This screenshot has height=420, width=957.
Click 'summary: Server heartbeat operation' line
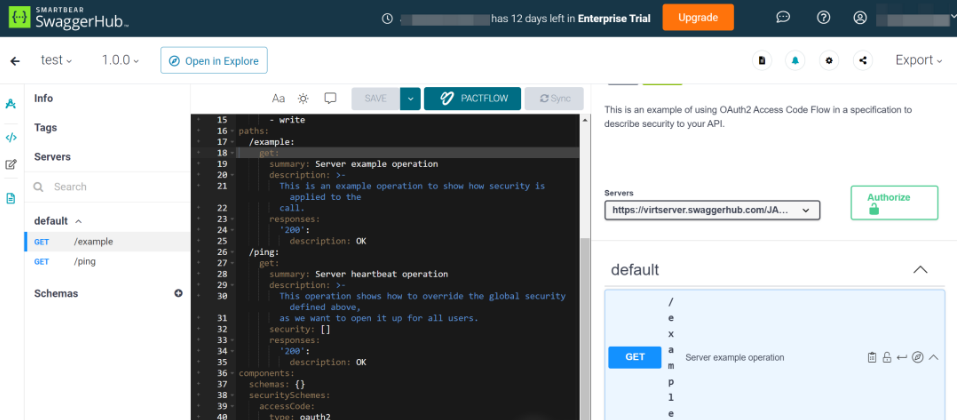point(359,274)
